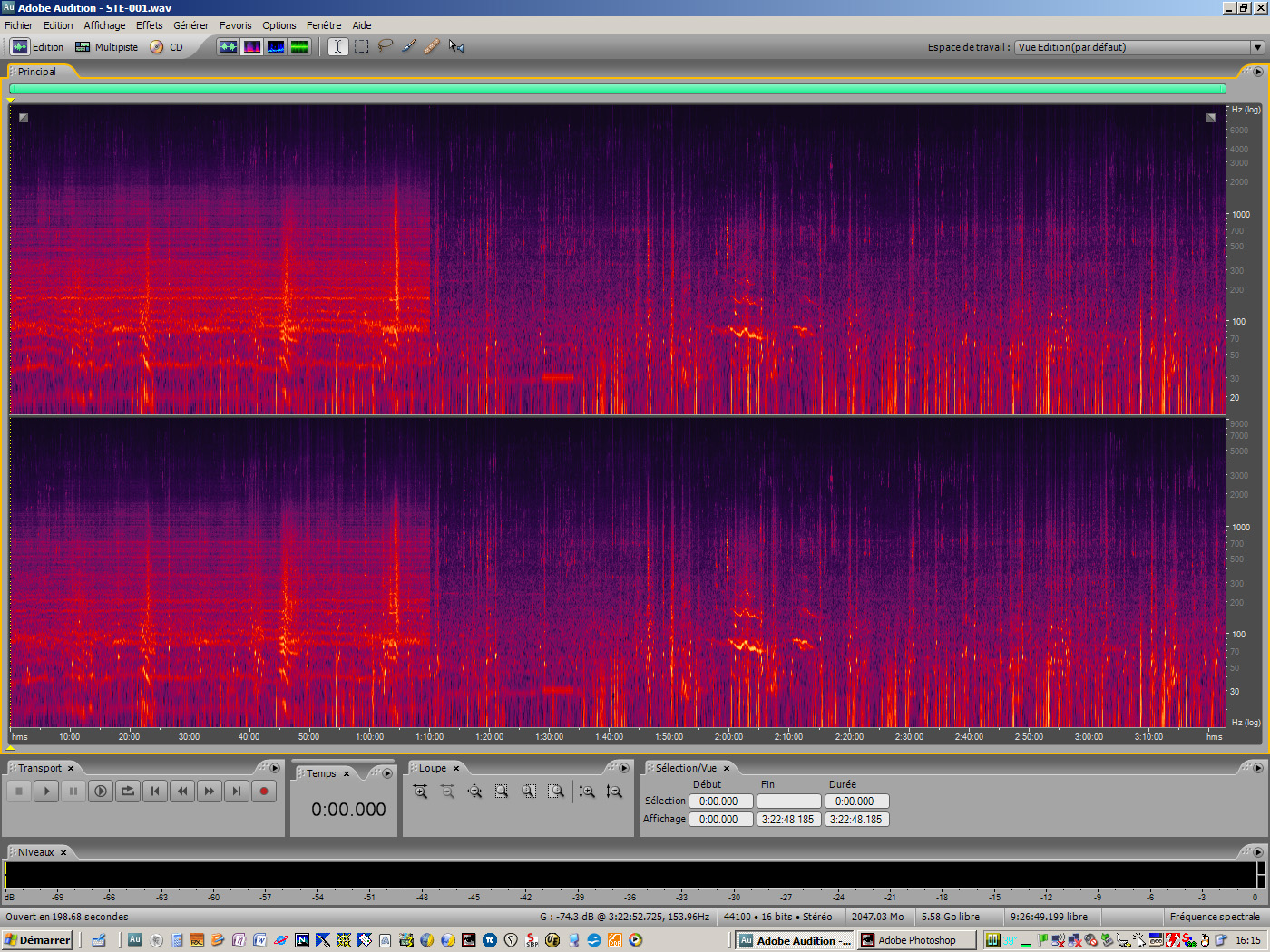Screen dimensions: 1270x952
Task: Select the Lasso selection tool
Action: click(x=386, y=46)
